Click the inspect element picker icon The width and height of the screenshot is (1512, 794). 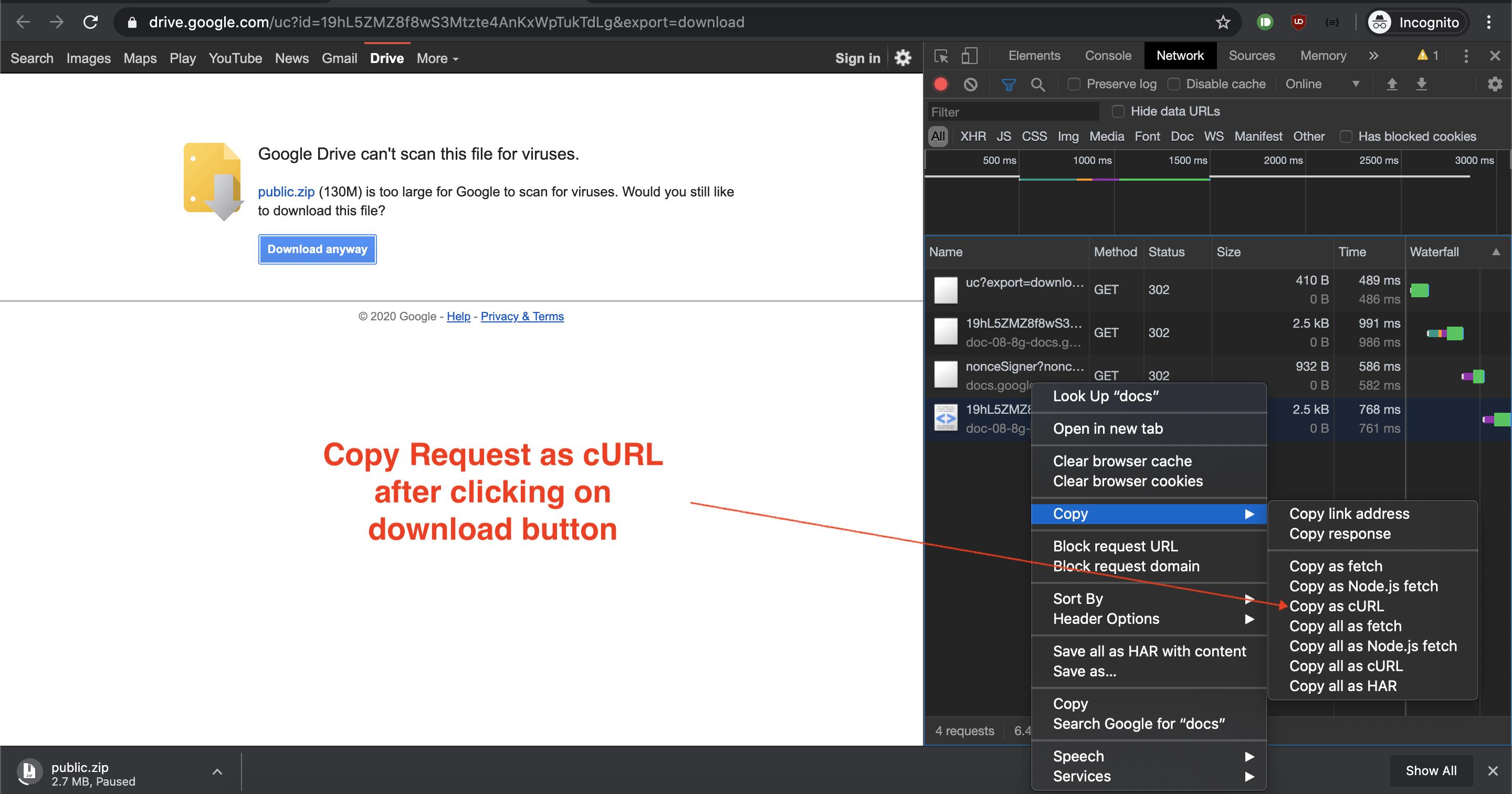(941, 56)
